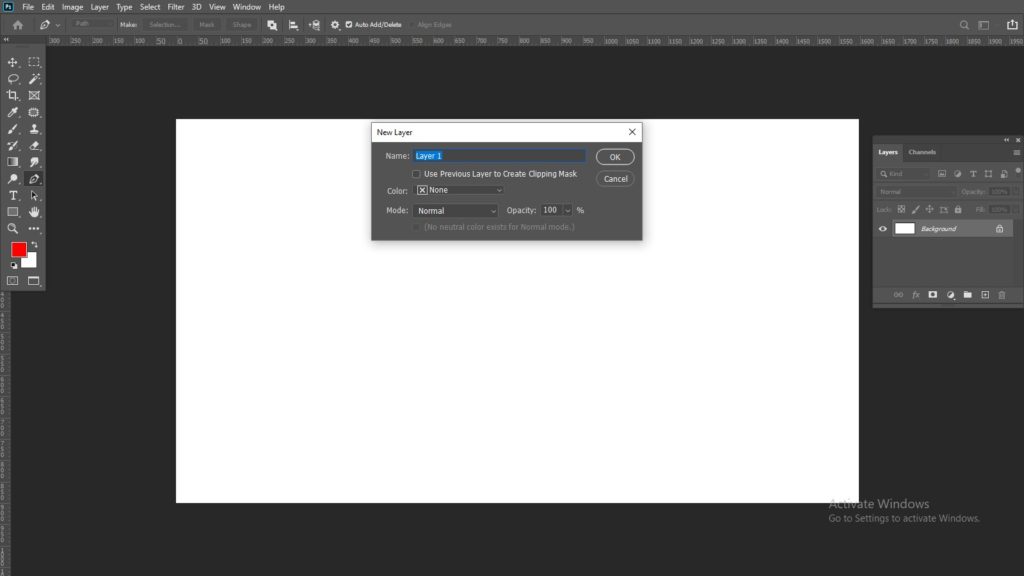This screenshot has width=1024, height=576.
Task: Toggle the filter for type layers
Action: point(973,174)
